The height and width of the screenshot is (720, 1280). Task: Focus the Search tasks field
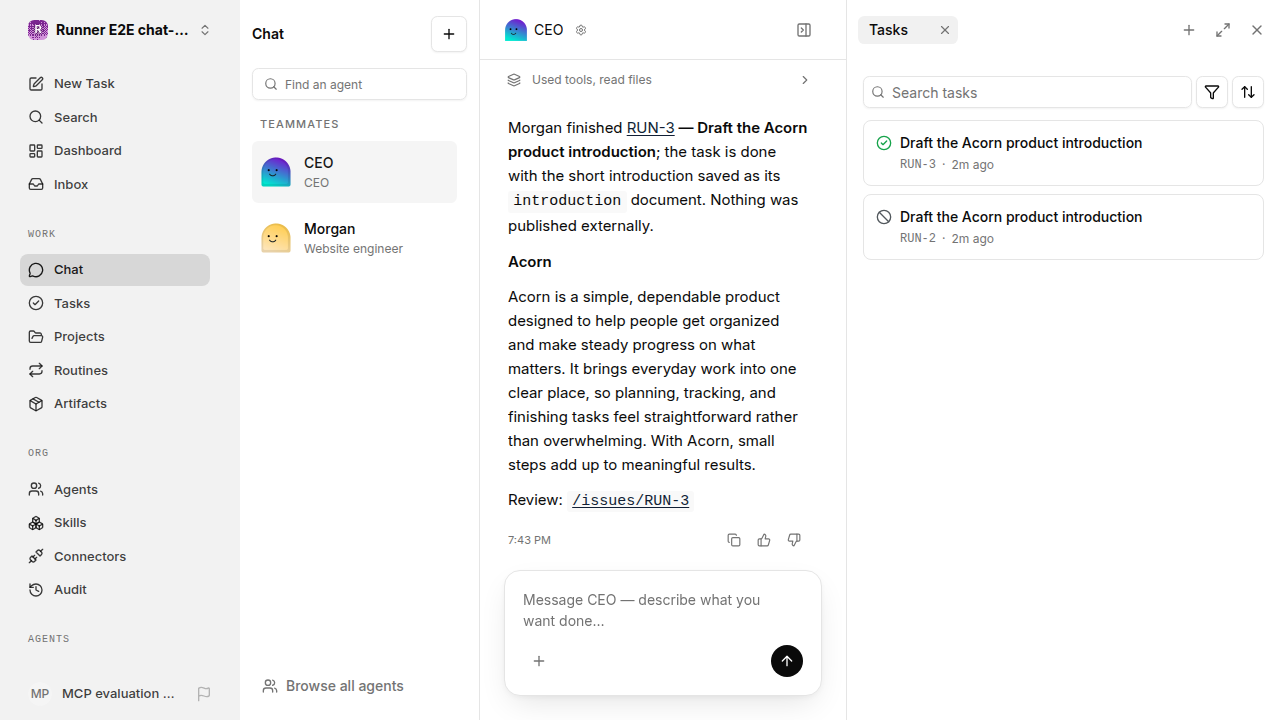(x=1027, y=92)
